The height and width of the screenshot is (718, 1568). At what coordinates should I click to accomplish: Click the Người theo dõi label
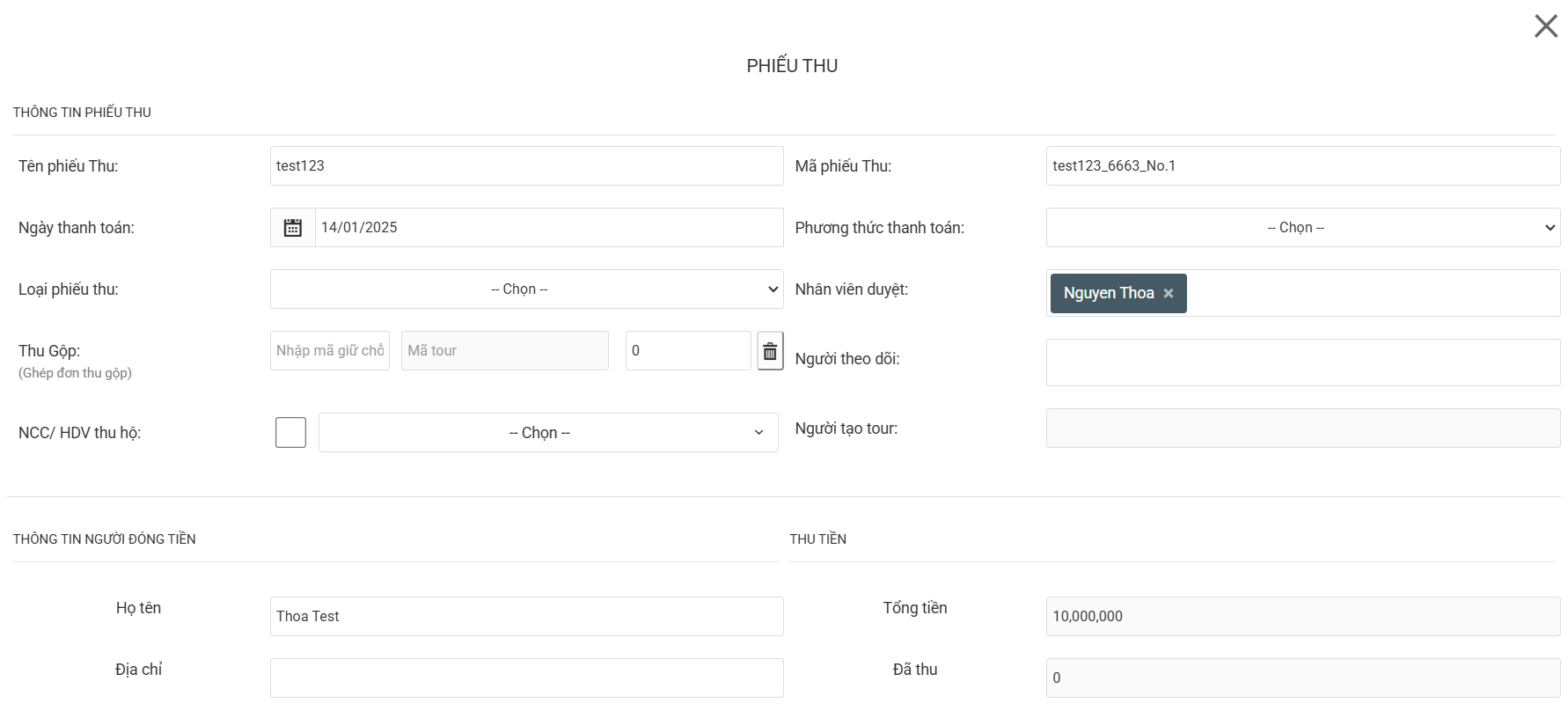[847, 359]
